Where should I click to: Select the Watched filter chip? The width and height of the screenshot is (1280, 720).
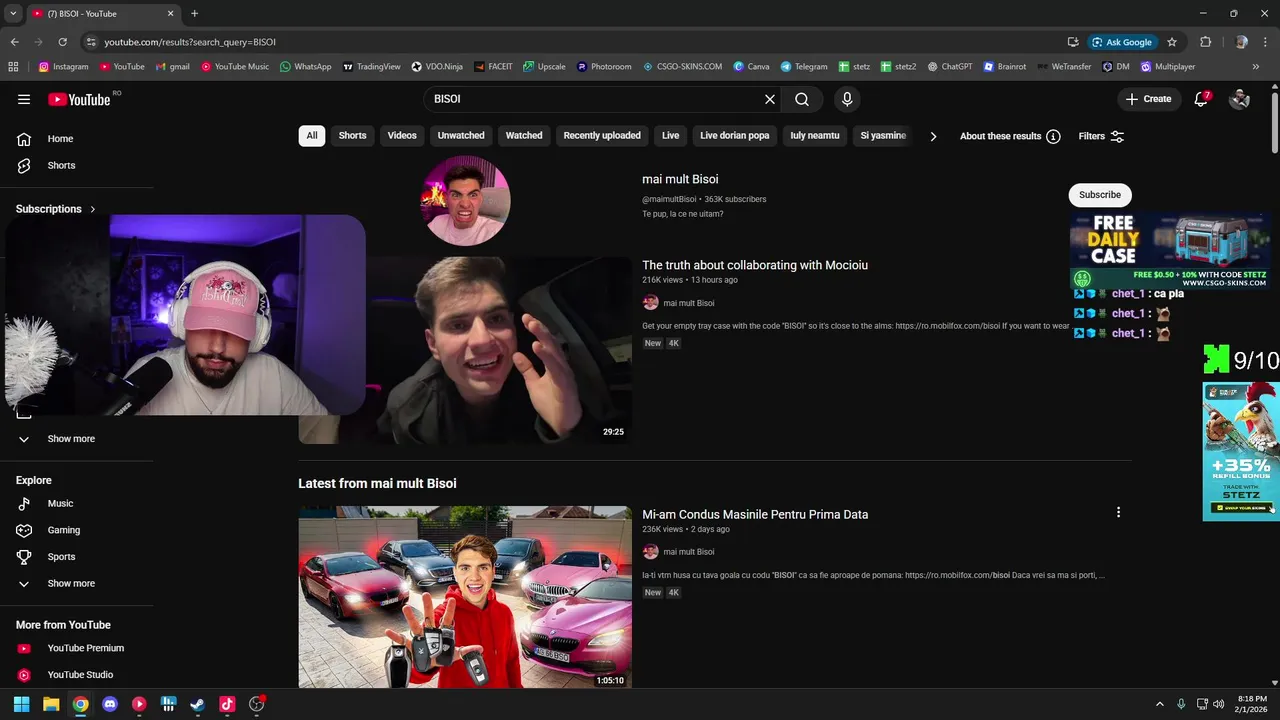pyautogui.click(x=524, y=136)
